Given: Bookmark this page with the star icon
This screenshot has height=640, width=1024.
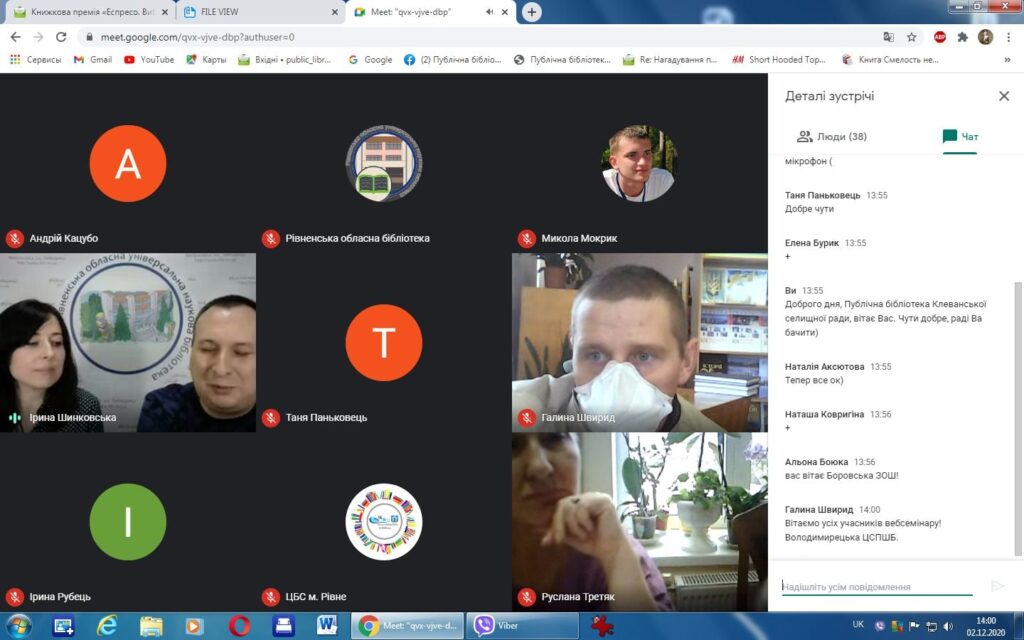Looking at the screenshot, I should point(911,37).
